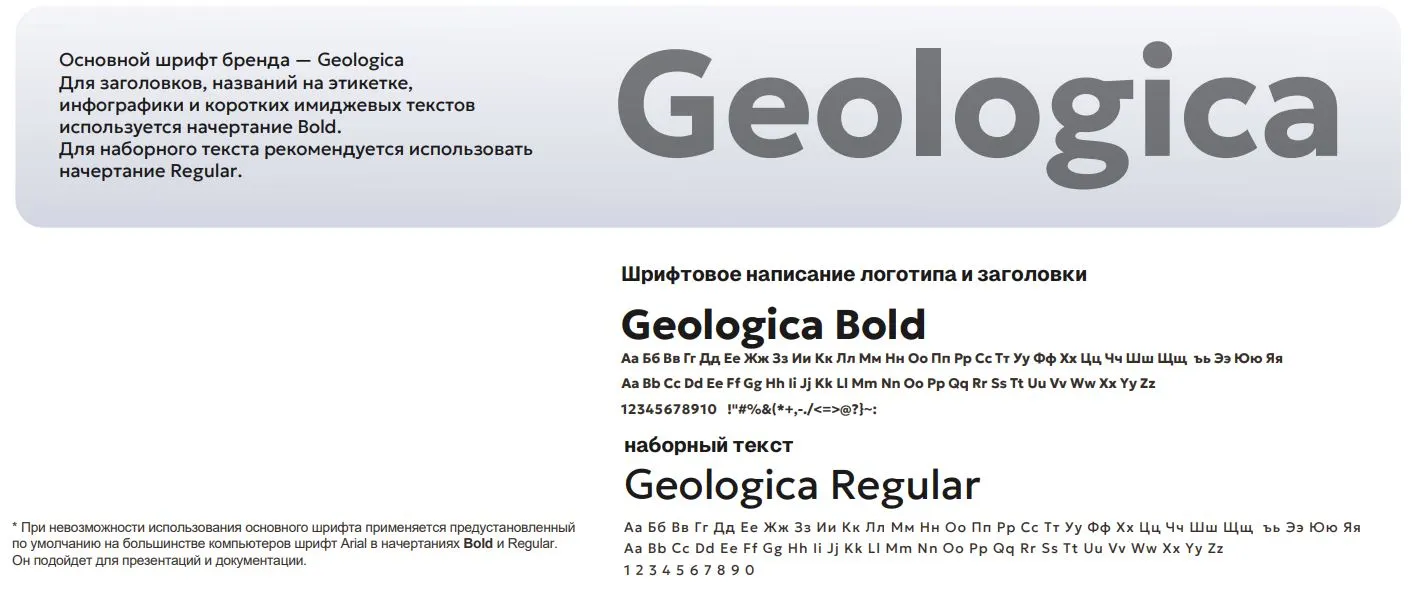Click the regular digits row ending in 0

pos(688,570)
